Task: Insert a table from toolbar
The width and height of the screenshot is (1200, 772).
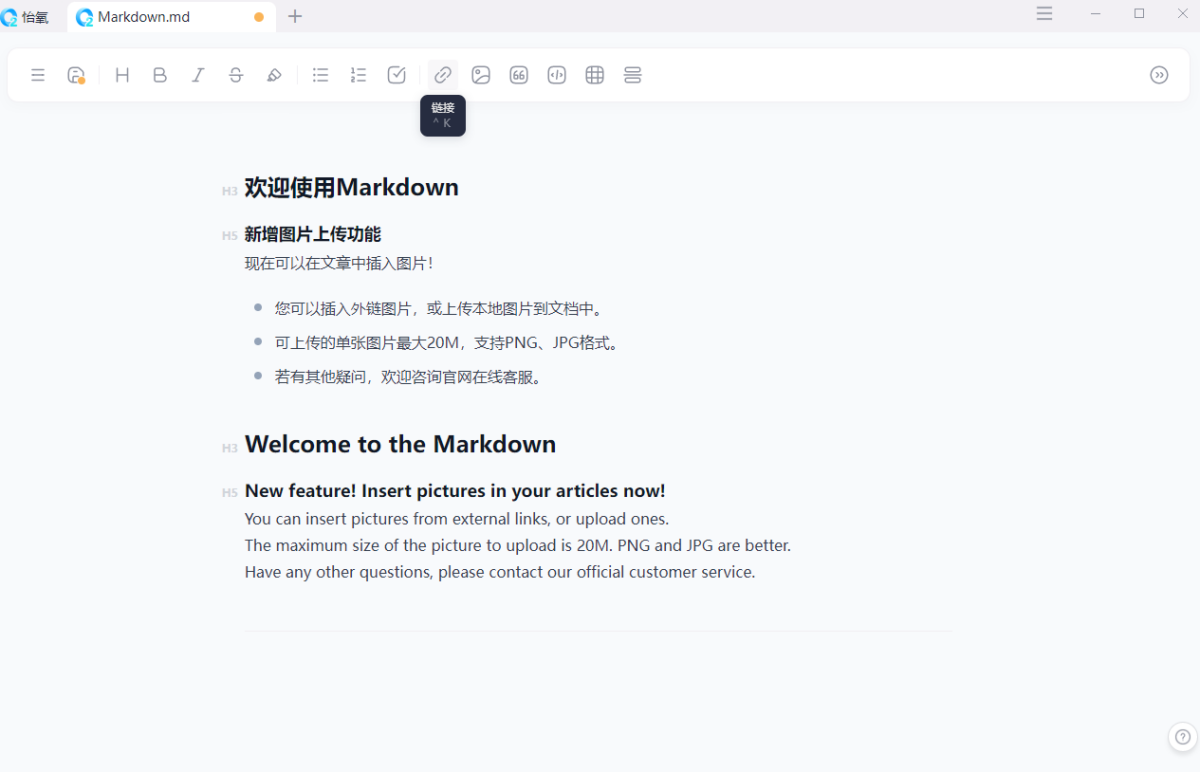Action: [595, 75]
